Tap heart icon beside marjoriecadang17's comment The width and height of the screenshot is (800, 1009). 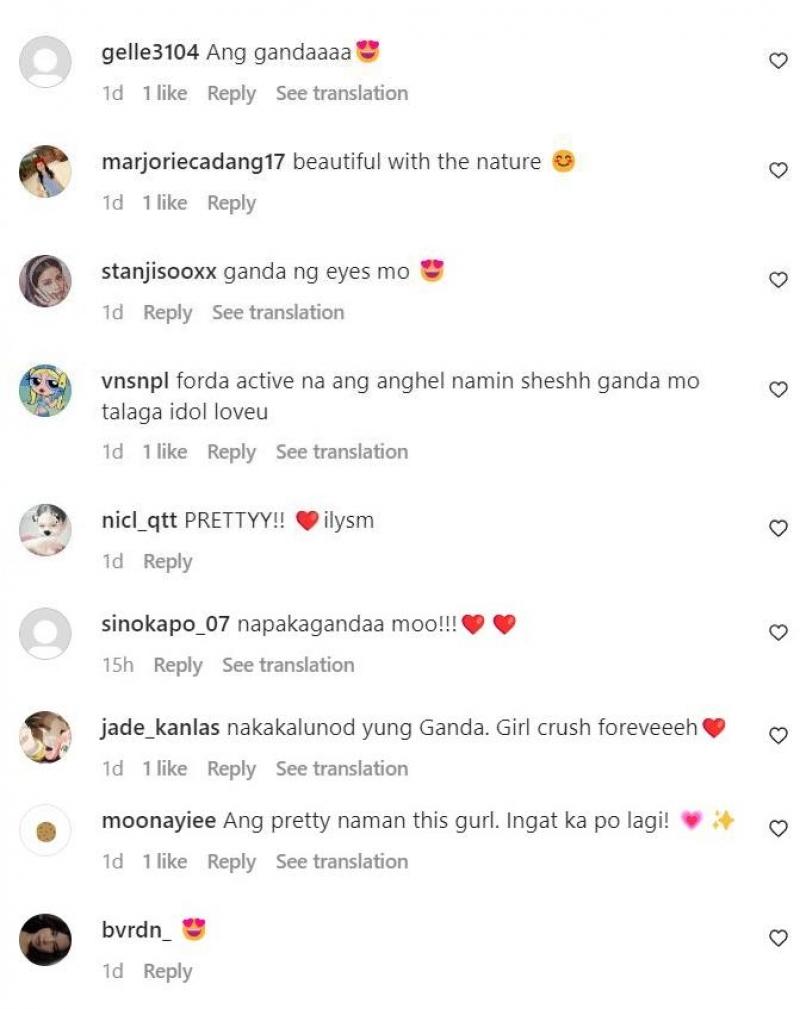click(778, 170)
